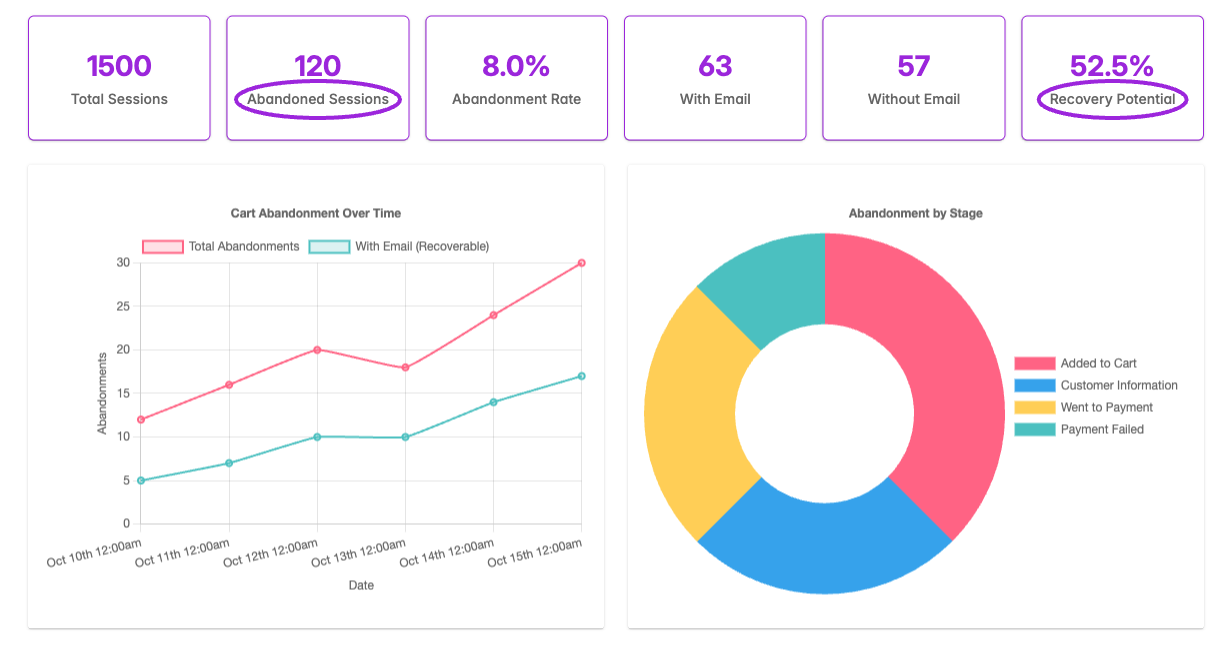
Task: Click Total Abandonments point at Oct 13th
Action: (405, 367)
